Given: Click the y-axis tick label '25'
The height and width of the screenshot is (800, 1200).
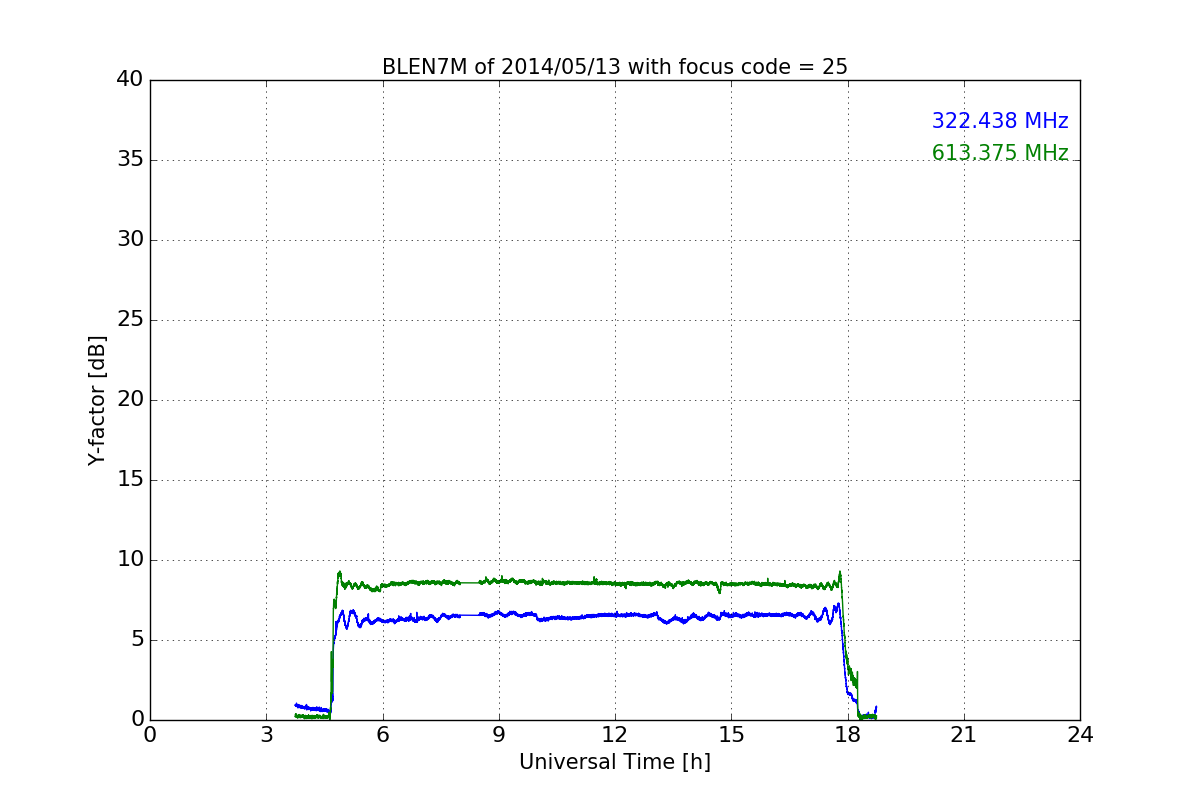Looking at the screenshot, I should pyautogui.click(x=130, y=320).
